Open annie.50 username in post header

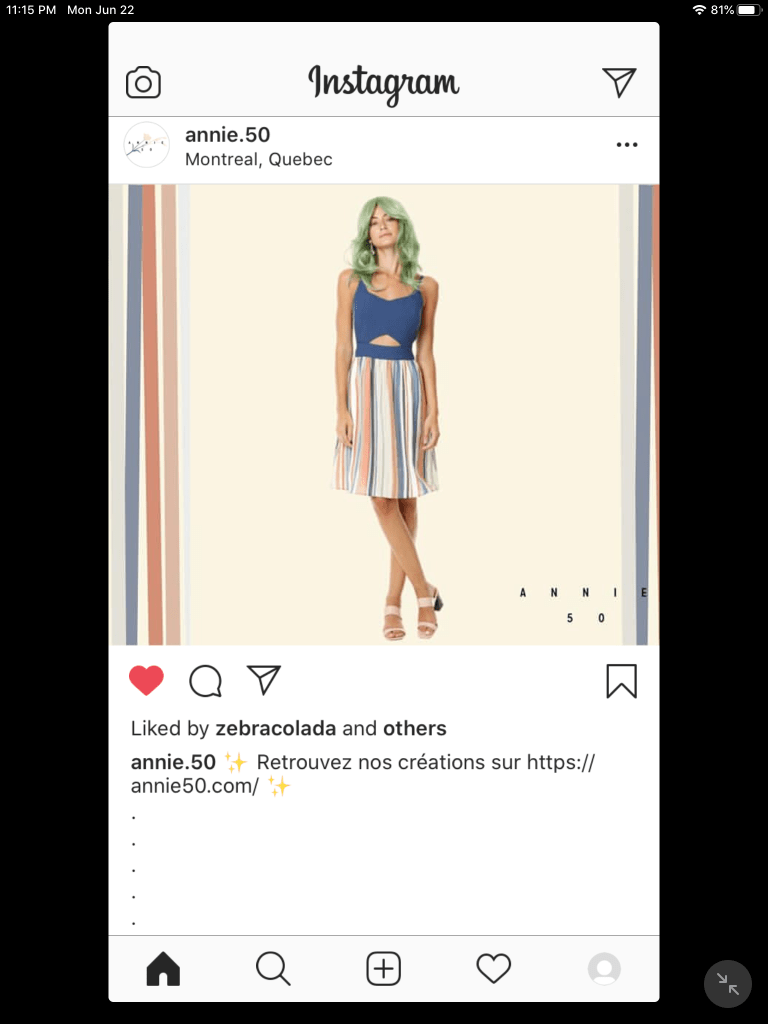(x=227, y=135)
